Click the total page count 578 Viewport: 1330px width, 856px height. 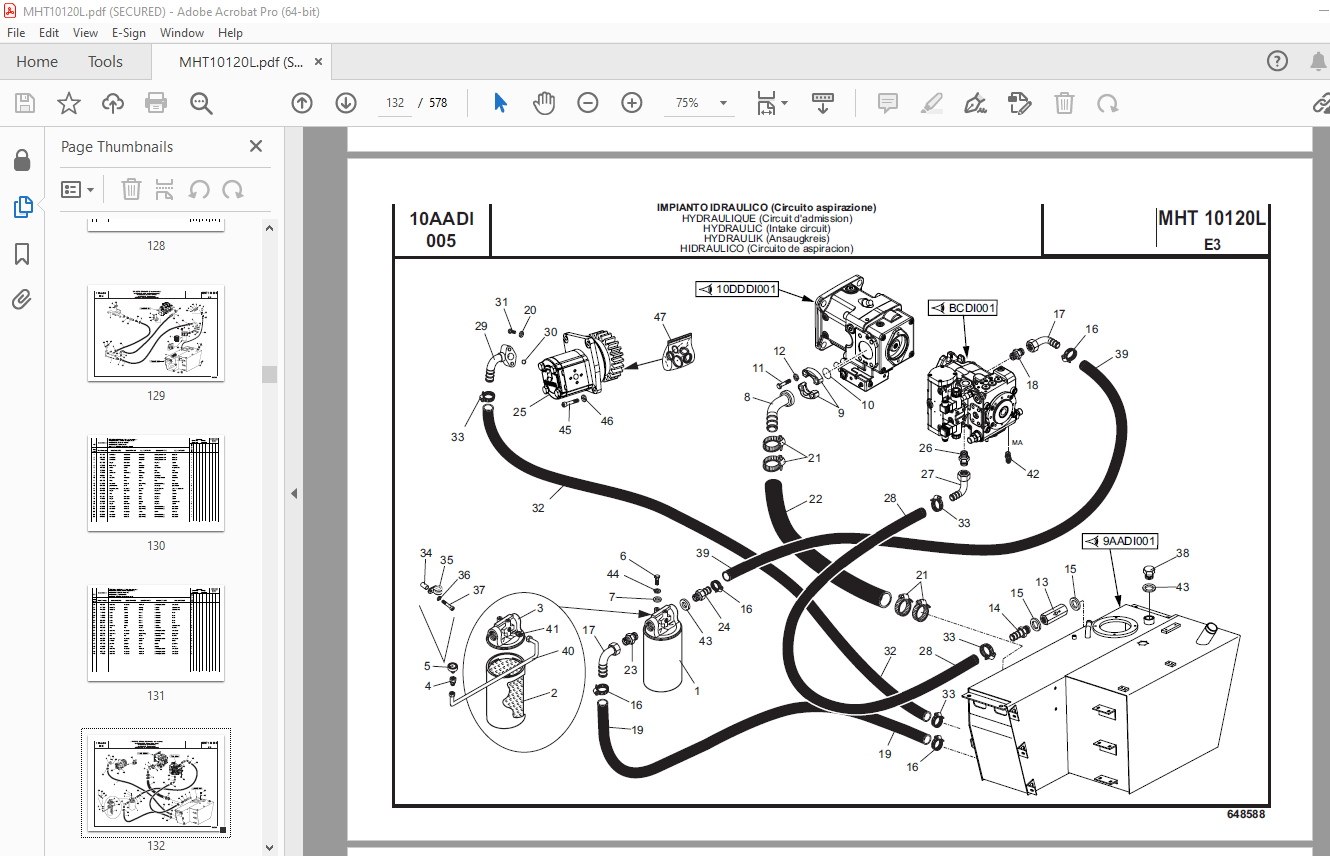438,103
